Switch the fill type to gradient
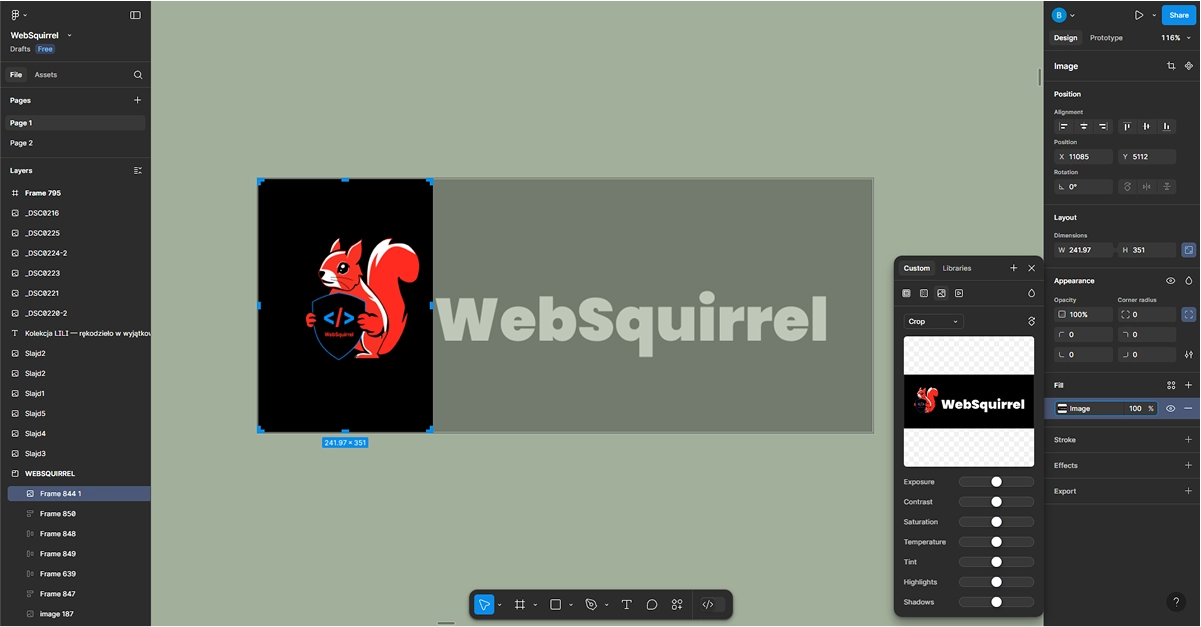 (x=924, y=293)
